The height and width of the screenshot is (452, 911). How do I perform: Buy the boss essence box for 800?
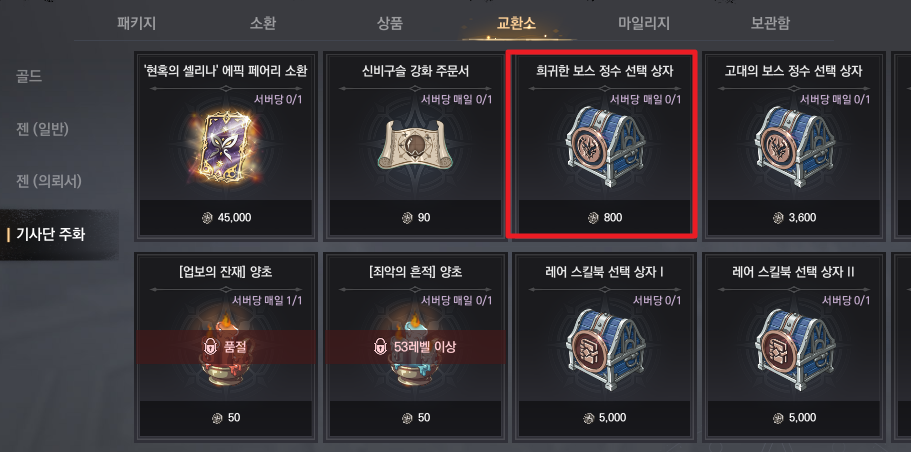pos(605,218)
